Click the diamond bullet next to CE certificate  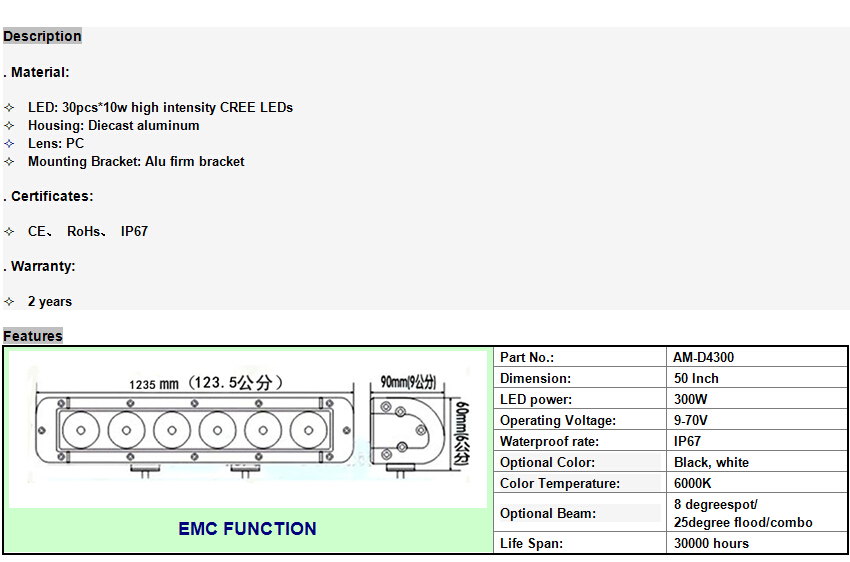pos(9,231)
